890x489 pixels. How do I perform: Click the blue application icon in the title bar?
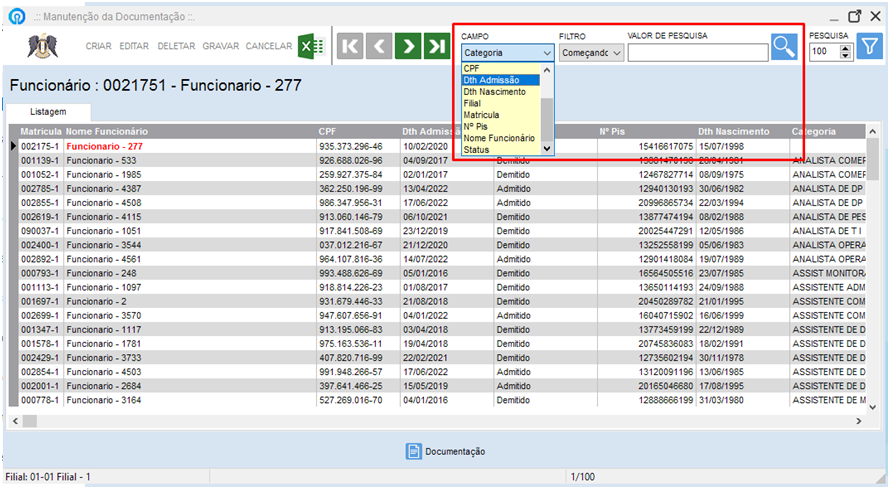(x=17, y=16)
